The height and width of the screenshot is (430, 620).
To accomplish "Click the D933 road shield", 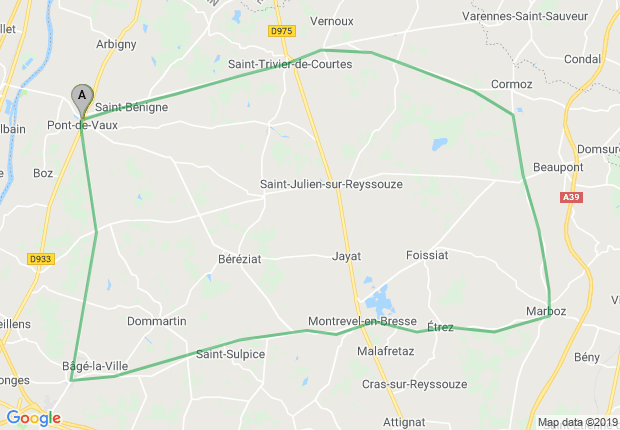I will (41, 259).
